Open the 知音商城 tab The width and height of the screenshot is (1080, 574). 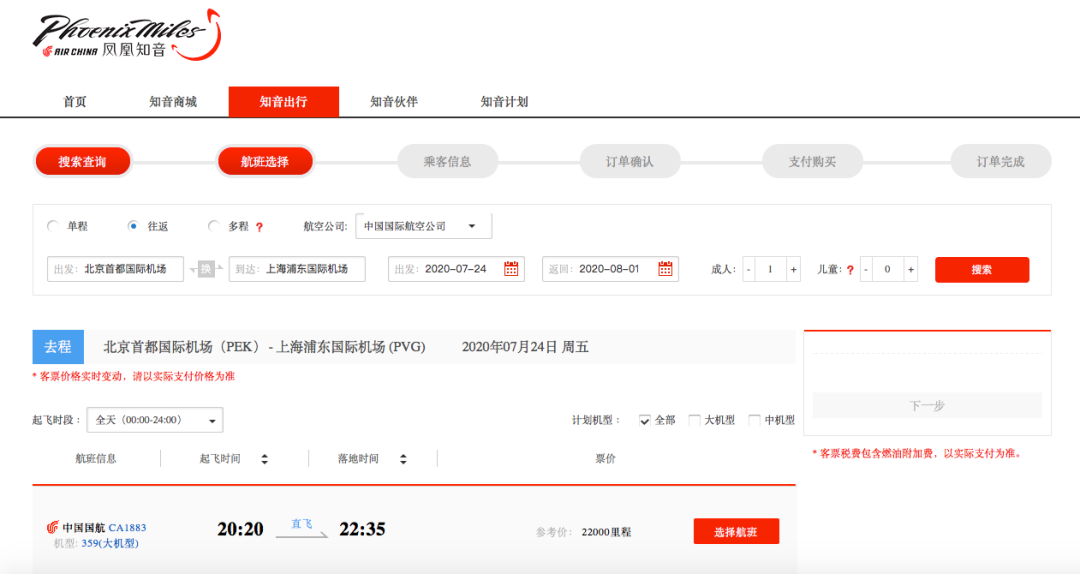[173, 102]
